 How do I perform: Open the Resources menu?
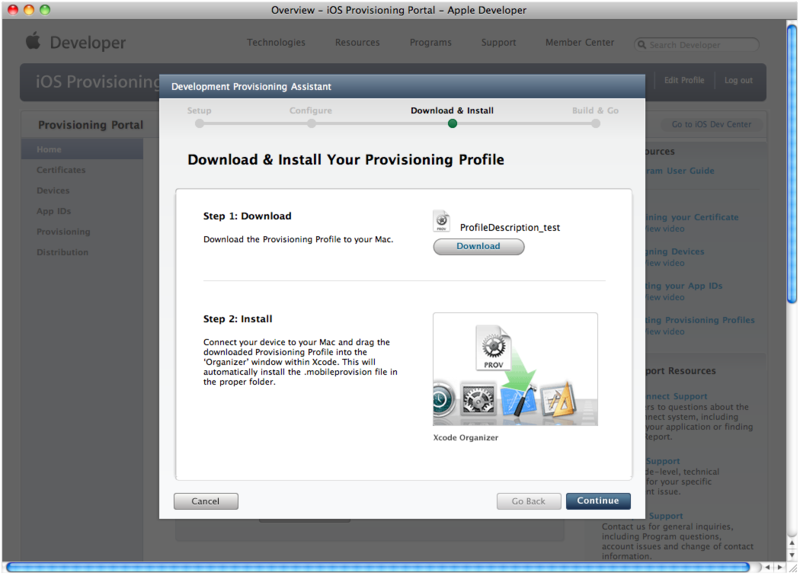point(357,42)
